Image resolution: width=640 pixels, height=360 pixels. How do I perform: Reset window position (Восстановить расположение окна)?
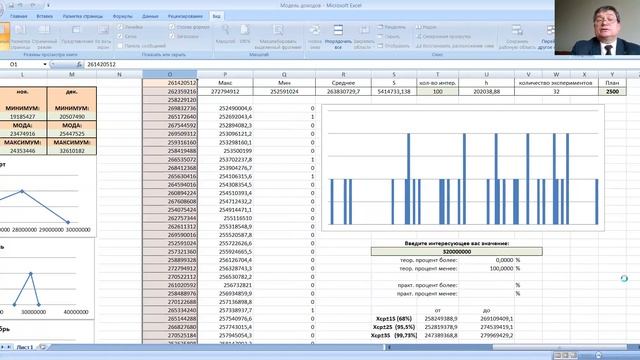455,46
